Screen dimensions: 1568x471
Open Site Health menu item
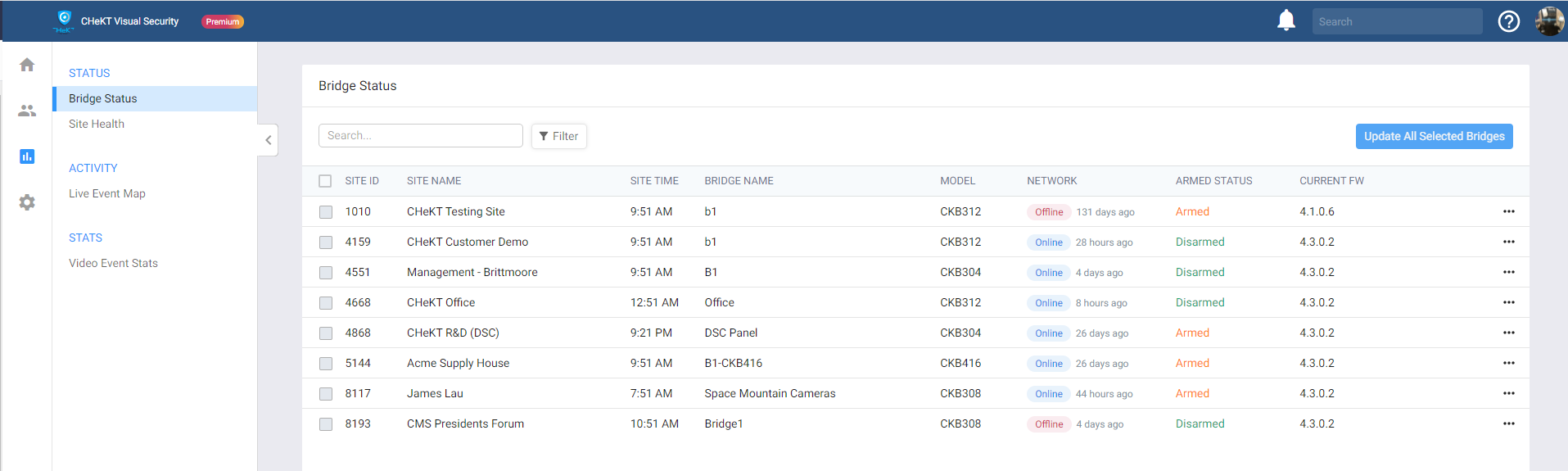(x=97, y=124)
